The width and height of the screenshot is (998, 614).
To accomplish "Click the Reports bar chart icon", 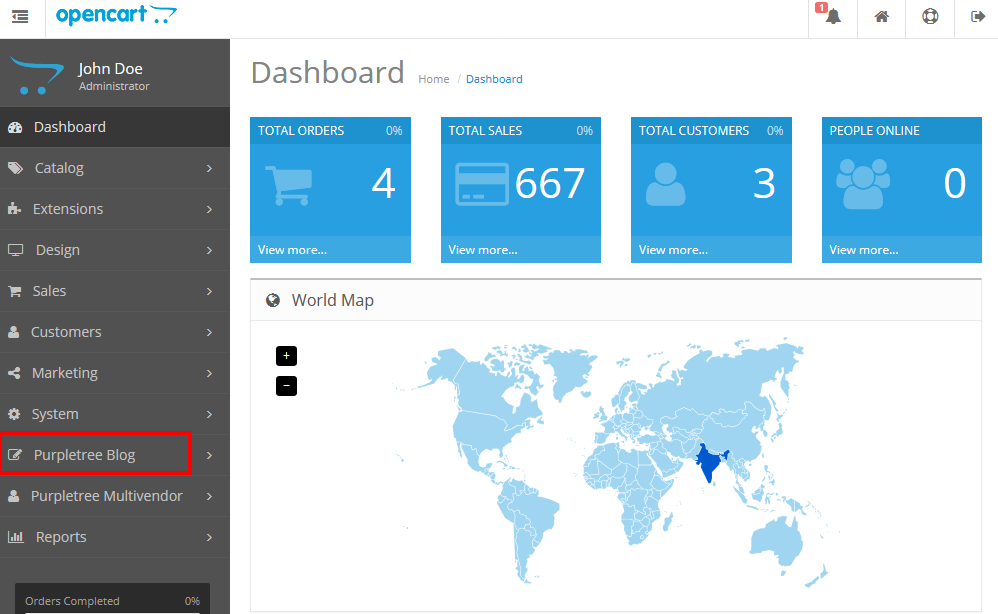I will pos(16,537).
